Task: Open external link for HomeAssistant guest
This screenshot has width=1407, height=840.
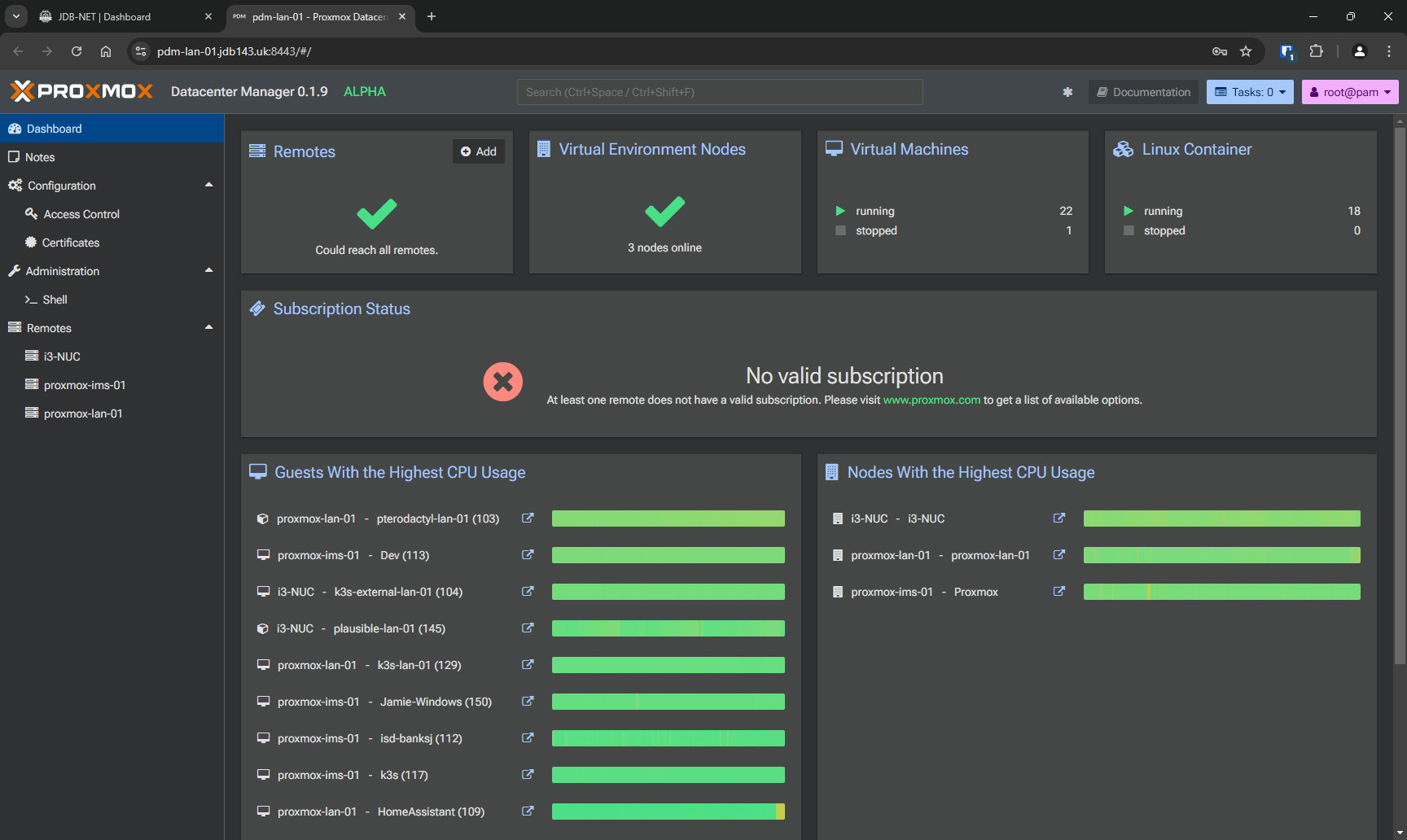Action: pos(528,812)
